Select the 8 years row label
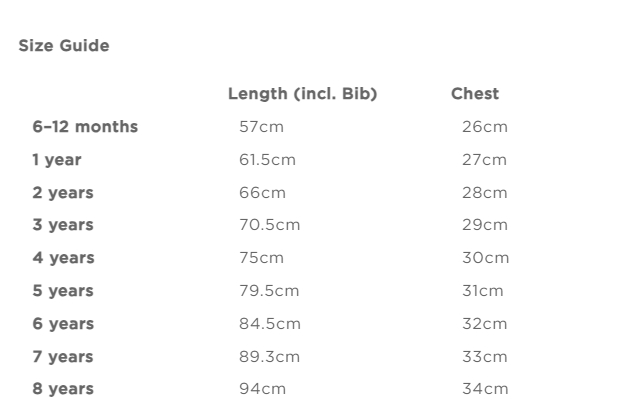Image resolution: width=619 pixels, height=420 pixels. (x=63, y=389)
